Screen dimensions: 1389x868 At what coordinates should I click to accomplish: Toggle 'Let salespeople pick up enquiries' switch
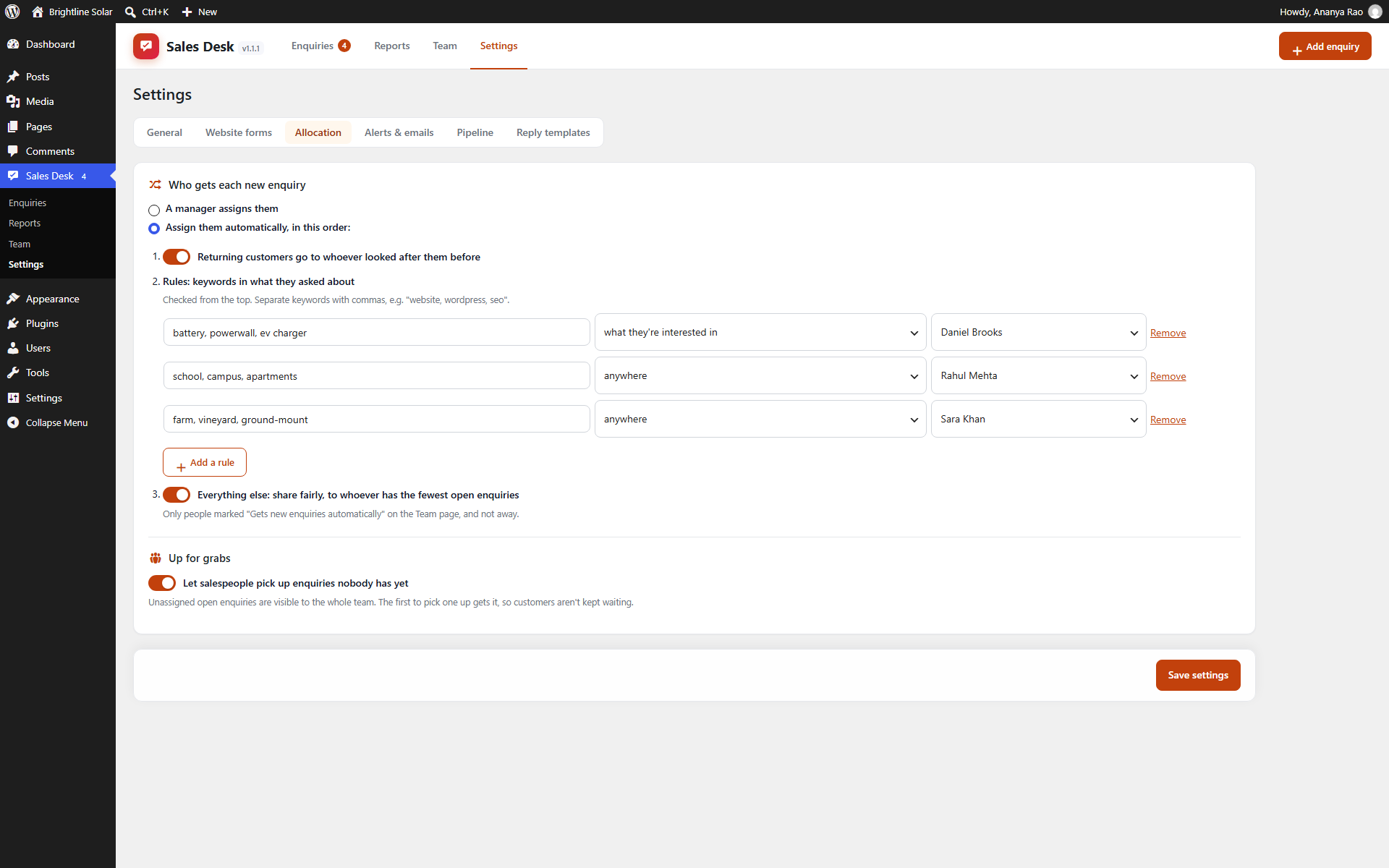pos(162,583)
